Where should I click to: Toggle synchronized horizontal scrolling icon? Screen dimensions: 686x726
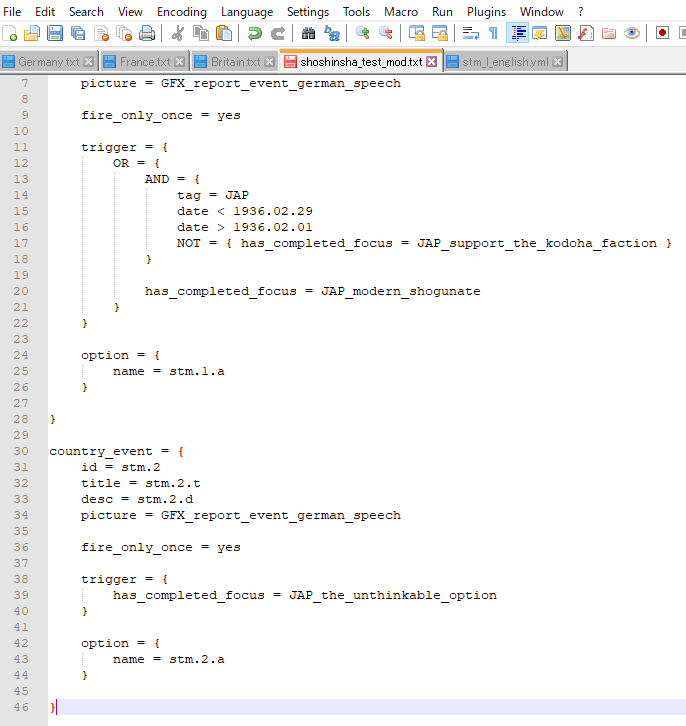440,33
